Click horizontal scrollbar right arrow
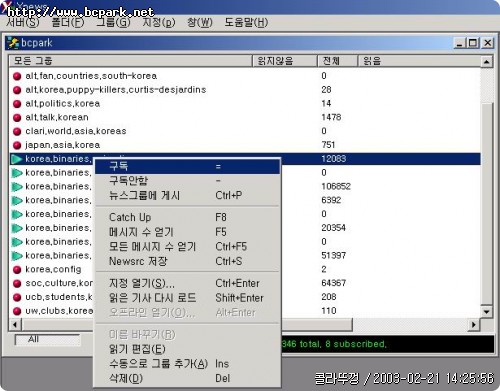Image resolution: width=500 pixels, height=391 pixels. click(x=474, y=324)
